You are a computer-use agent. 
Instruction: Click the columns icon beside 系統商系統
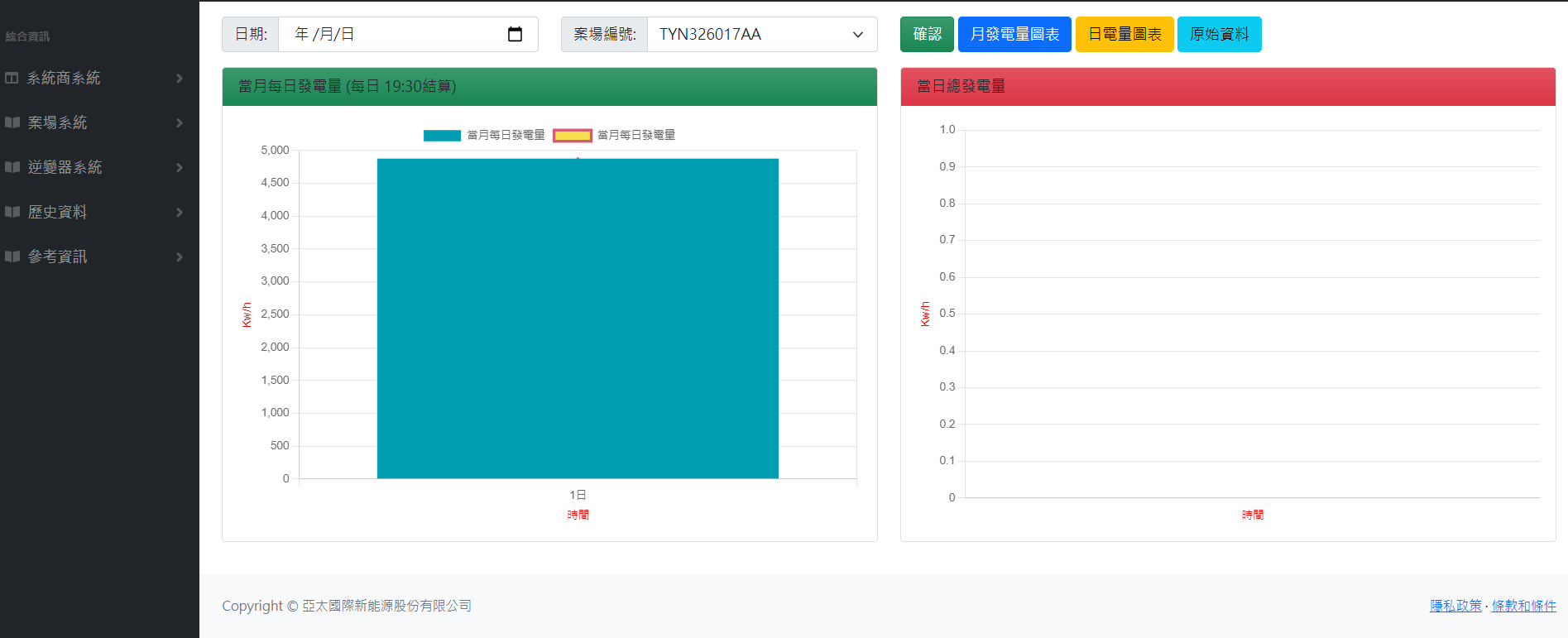pyautogui.click(x=12, y=78)
